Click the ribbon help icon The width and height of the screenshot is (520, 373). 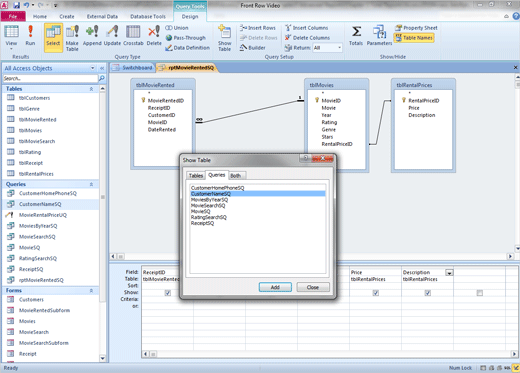[516, 16]
